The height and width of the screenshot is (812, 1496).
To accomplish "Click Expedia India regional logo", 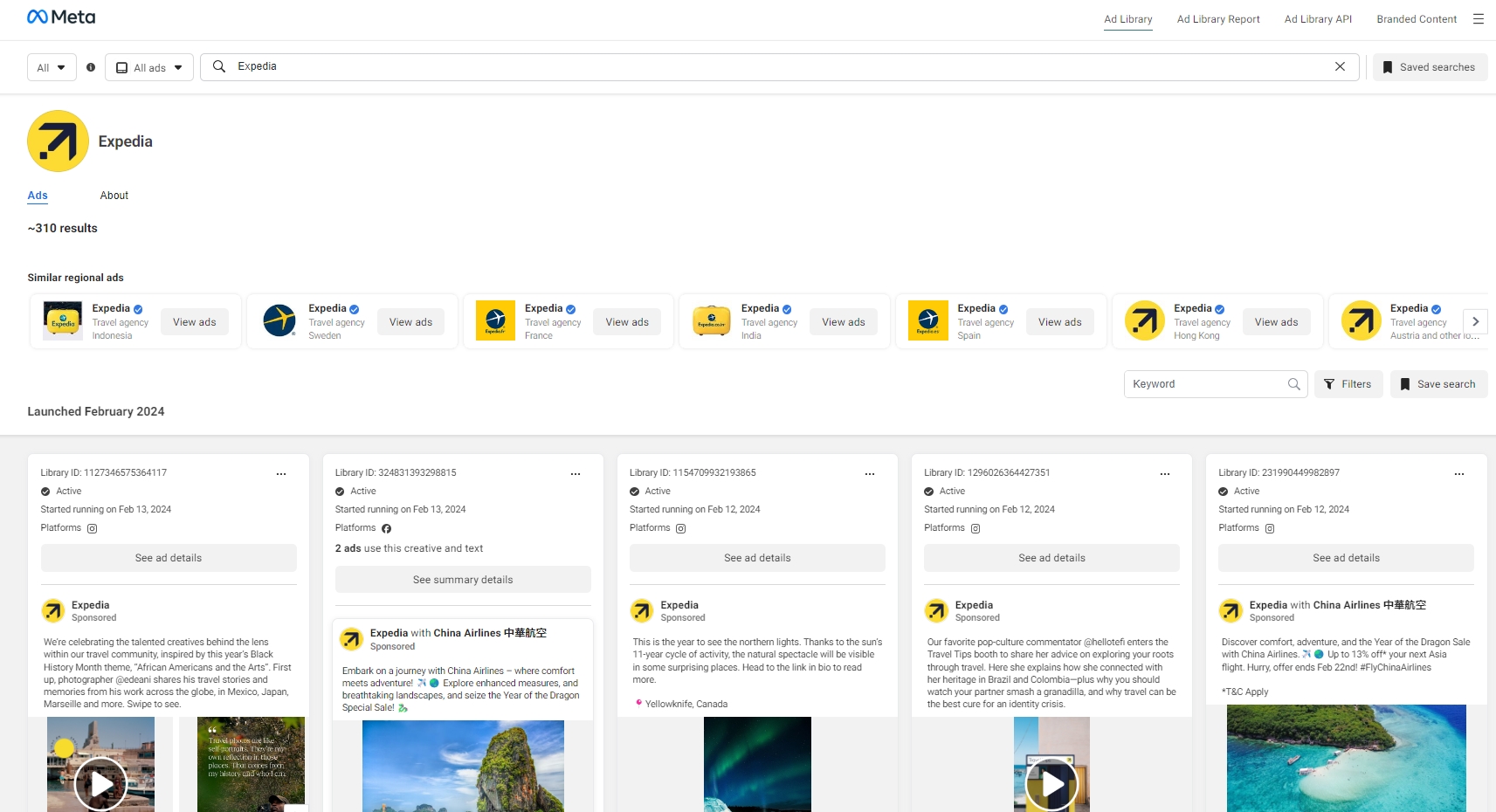I will point(712,321).
